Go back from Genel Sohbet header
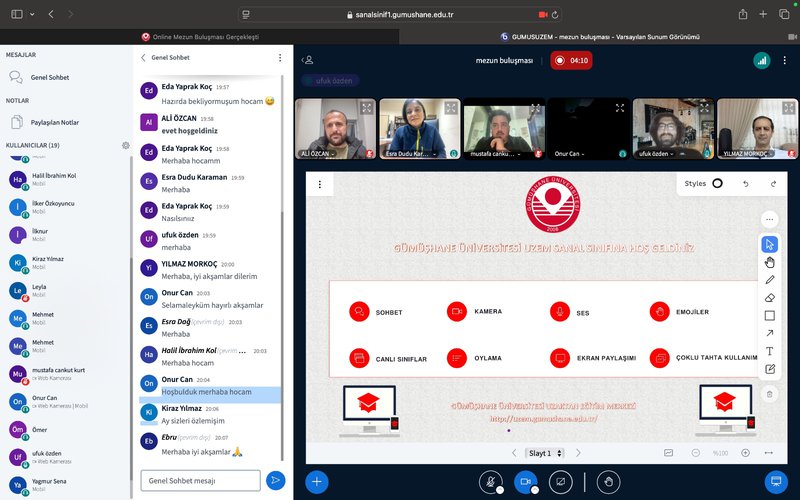The image size is (800, 500). pos(143,58)
